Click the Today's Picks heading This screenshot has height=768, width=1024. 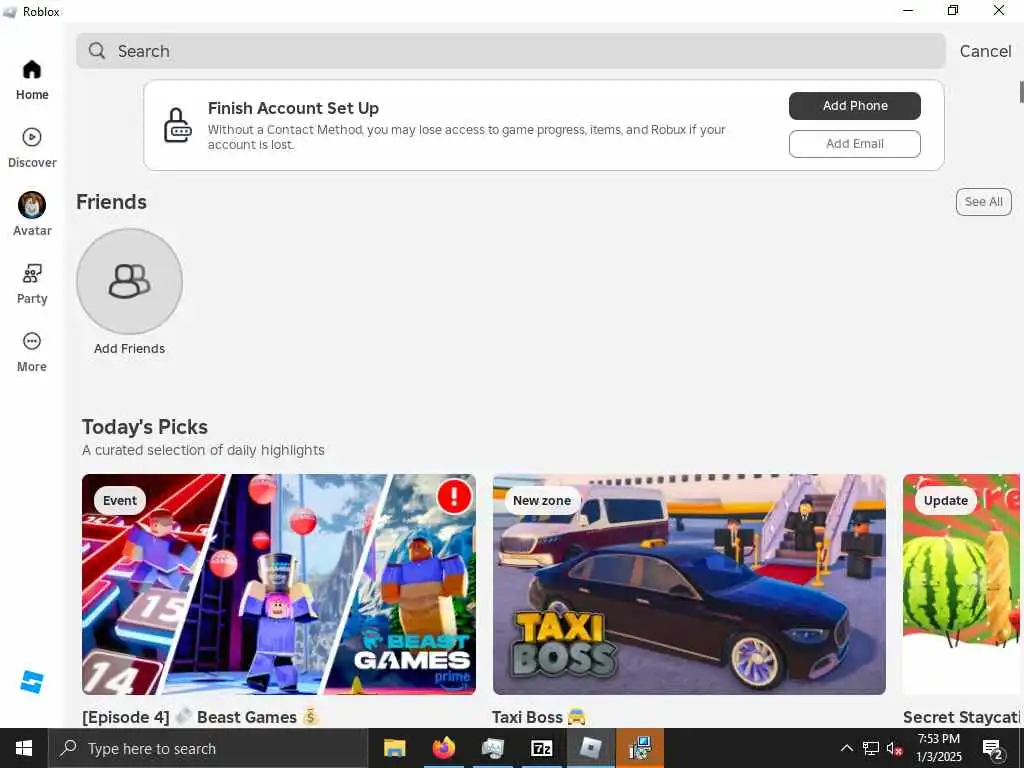(x=145, y=426)
